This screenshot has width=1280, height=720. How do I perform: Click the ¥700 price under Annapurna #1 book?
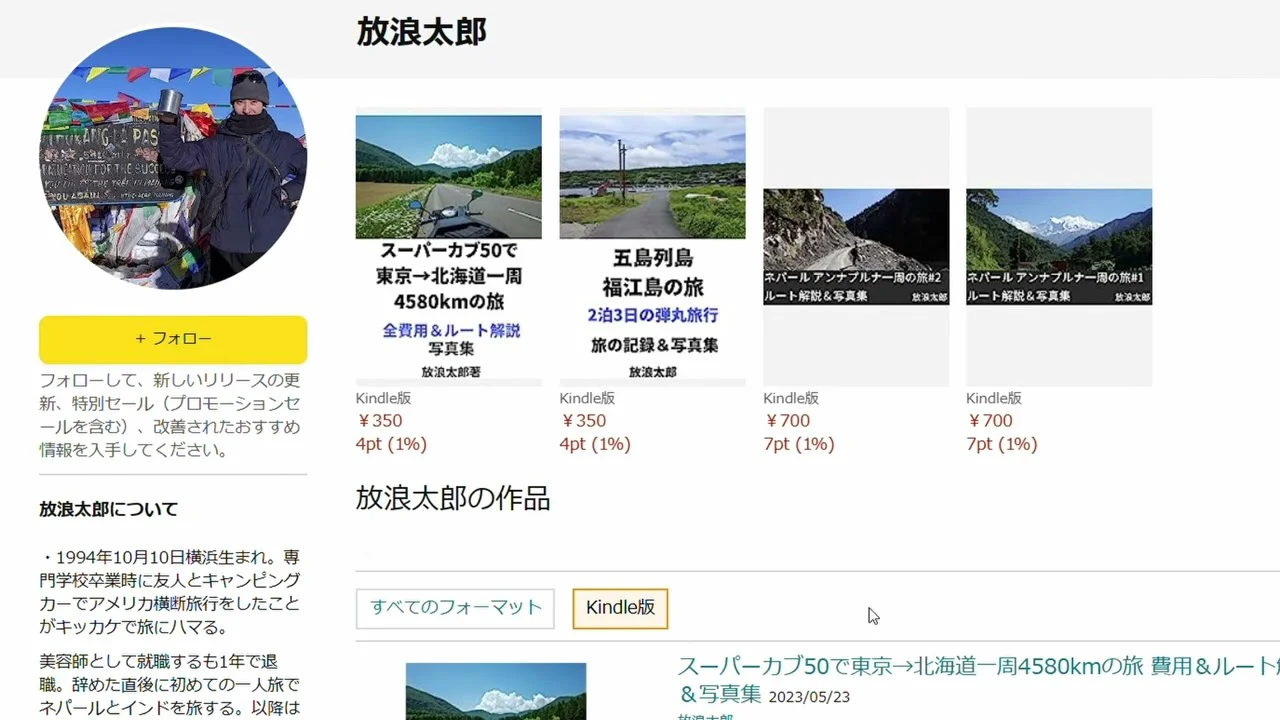click(990, 421)
